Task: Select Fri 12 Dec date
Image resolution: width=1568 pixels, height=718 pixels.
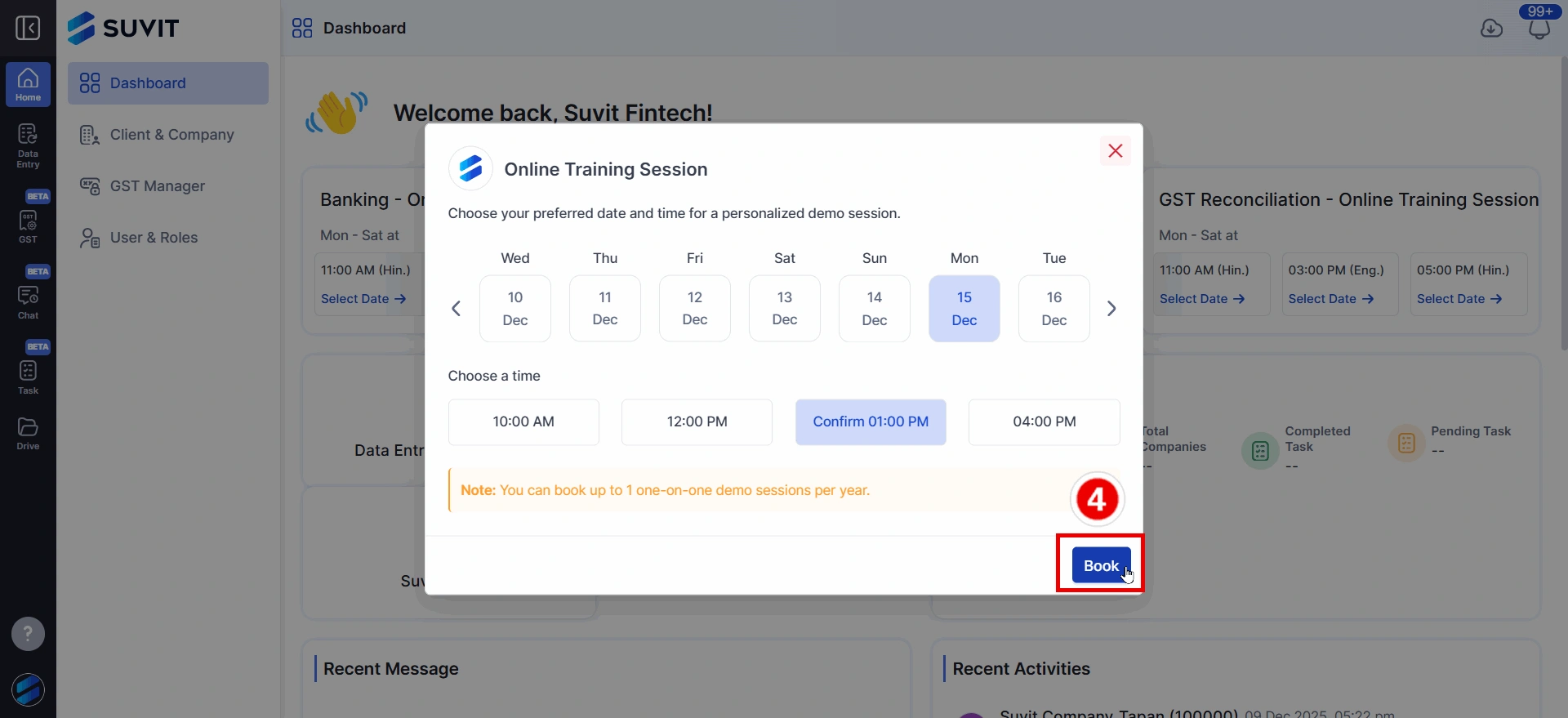Action: pyautogui.click(x=694, y=308)
